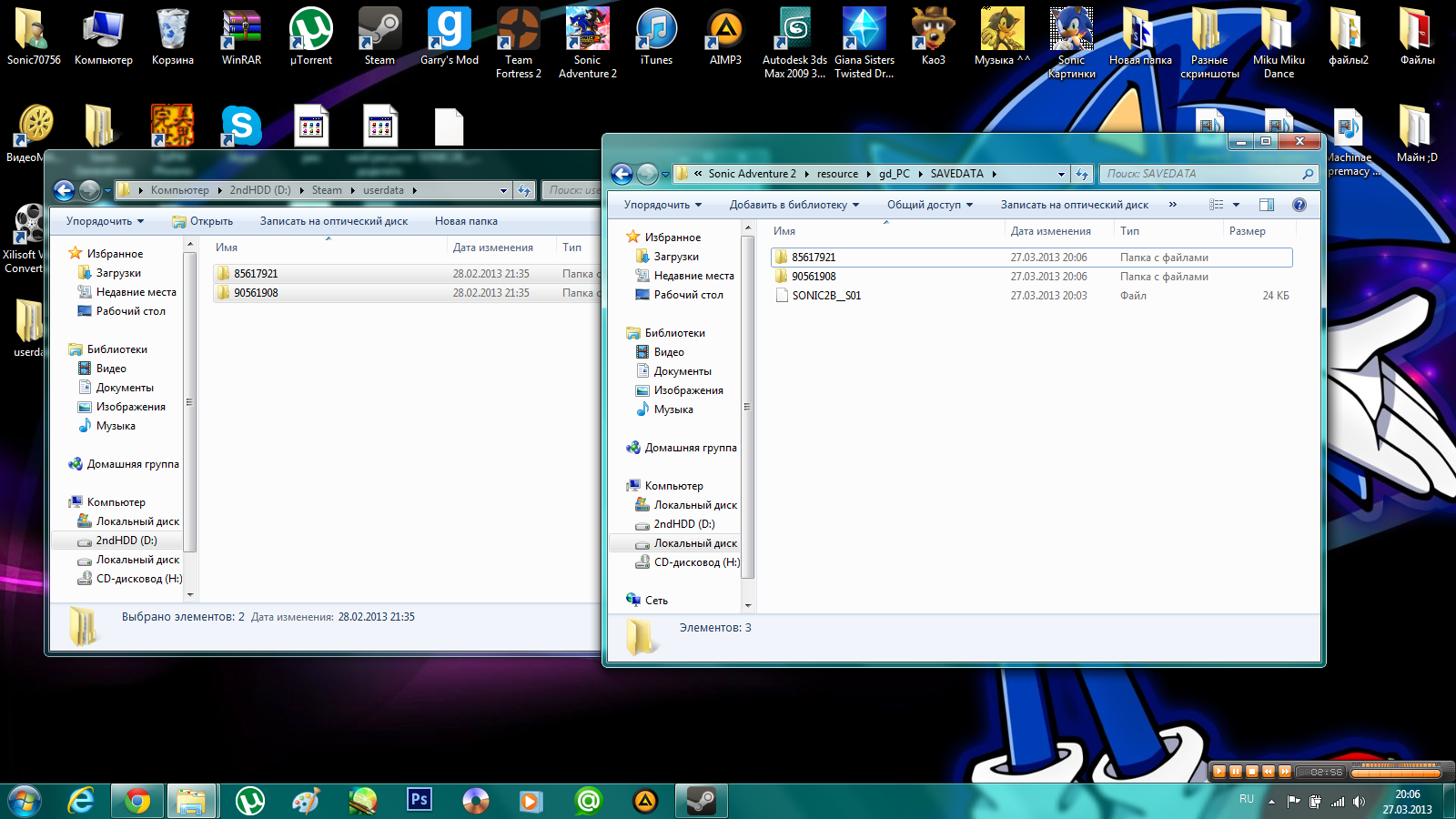This screenshot has width=1456, height=819.
Task: Refresh the SAVEDATA folder view
Action: pos(1082,174)
